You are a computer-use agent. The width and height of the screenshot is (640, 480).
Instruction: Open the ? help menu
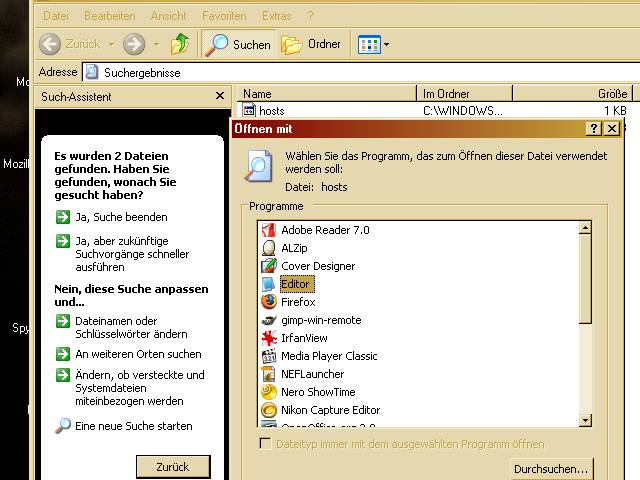(x=310, y=16)
